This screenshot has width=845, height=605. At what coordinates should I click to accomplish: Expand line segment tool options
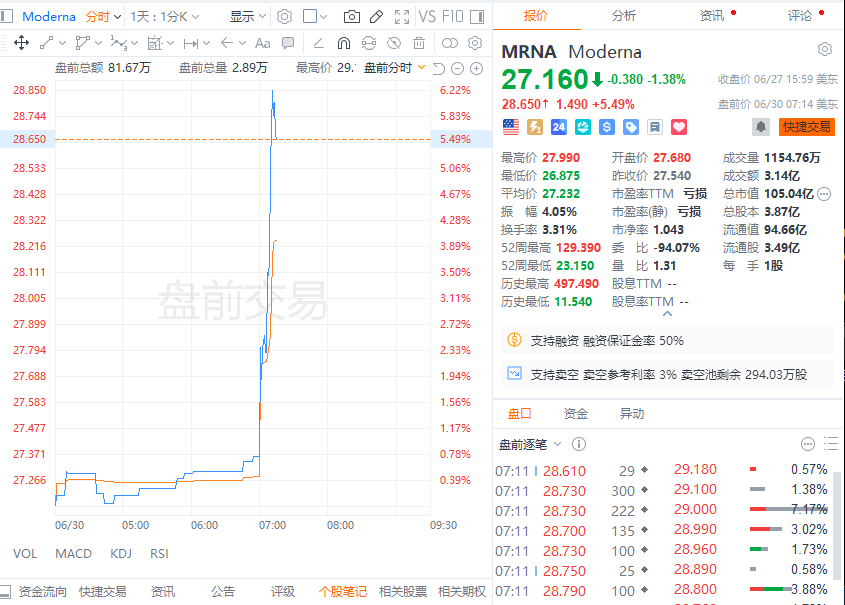click(62, 43)
